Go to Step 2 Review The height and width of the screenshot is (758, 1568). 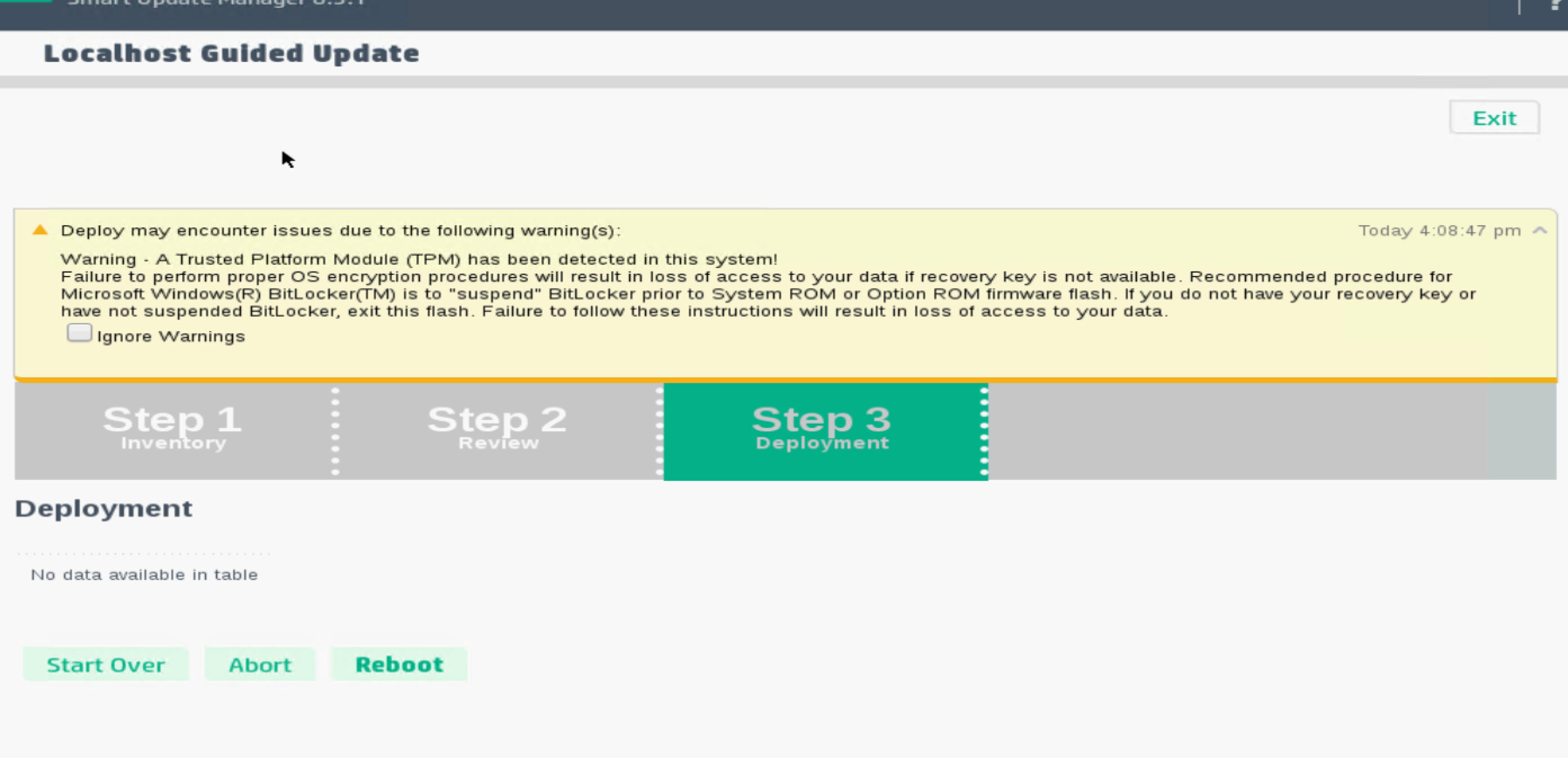(x=498, y=430)
